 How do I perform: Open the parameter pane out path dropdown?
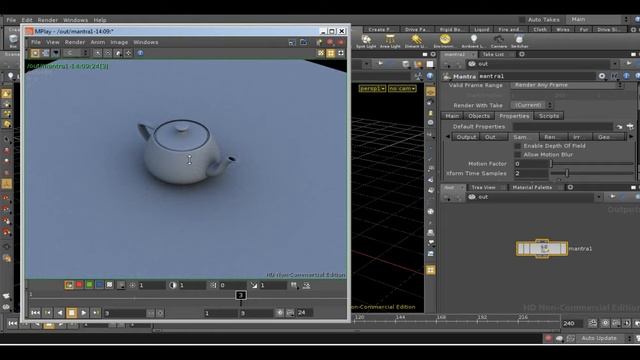pyautogui.click(x=615, y=64)
